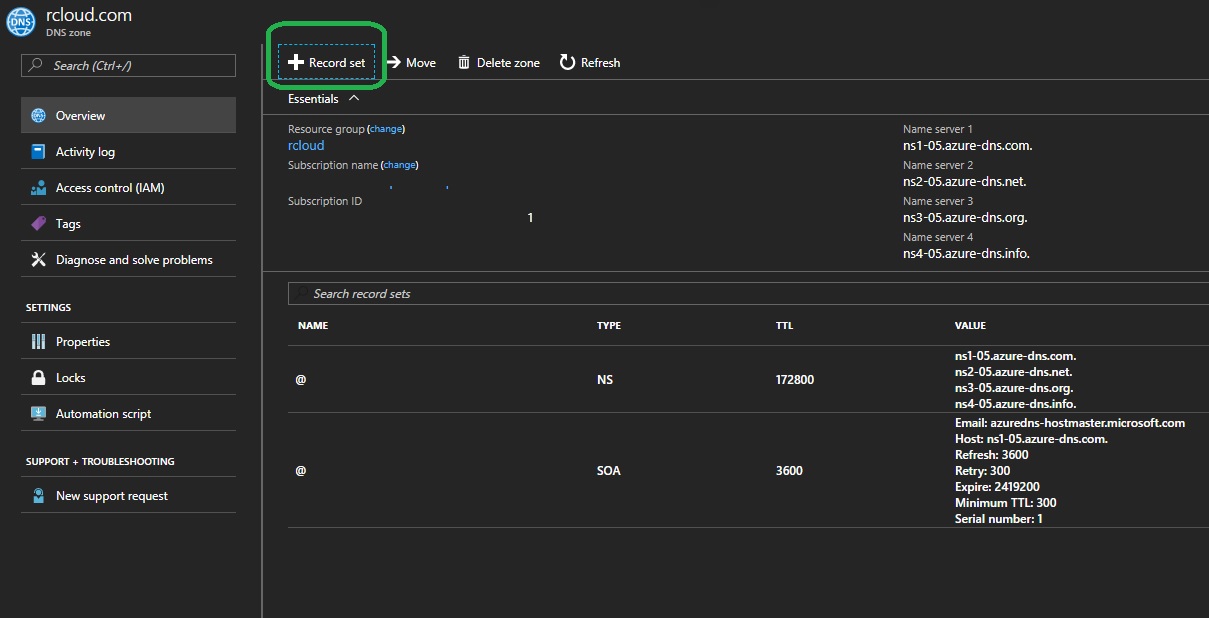Click the New support request icon

tap(39, 496)
